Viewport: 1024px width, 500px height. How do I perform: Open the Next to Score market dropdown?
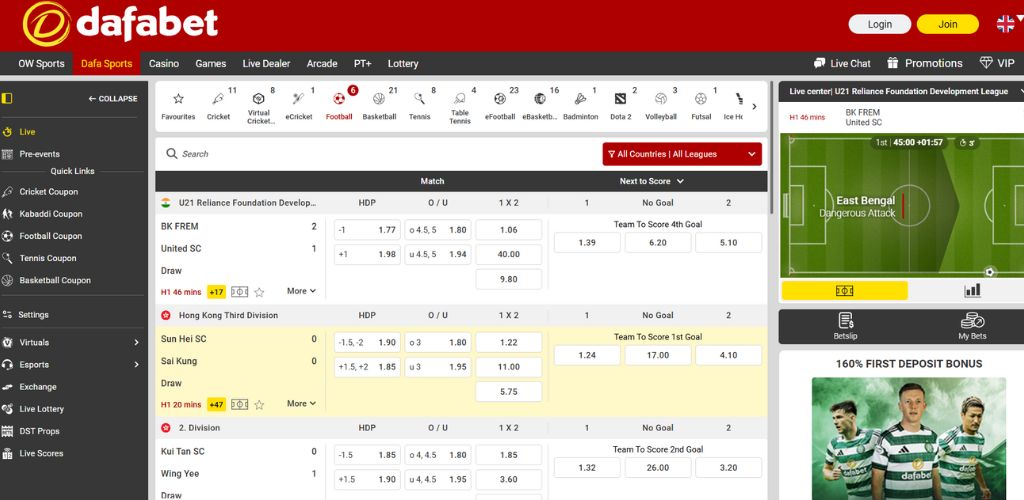click(x=652, y=181)
